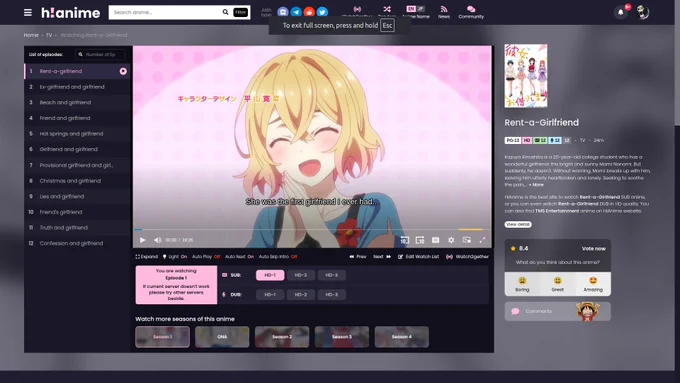Open the ONA thumbnail
The image size is (680, 383).
point(222,337)
